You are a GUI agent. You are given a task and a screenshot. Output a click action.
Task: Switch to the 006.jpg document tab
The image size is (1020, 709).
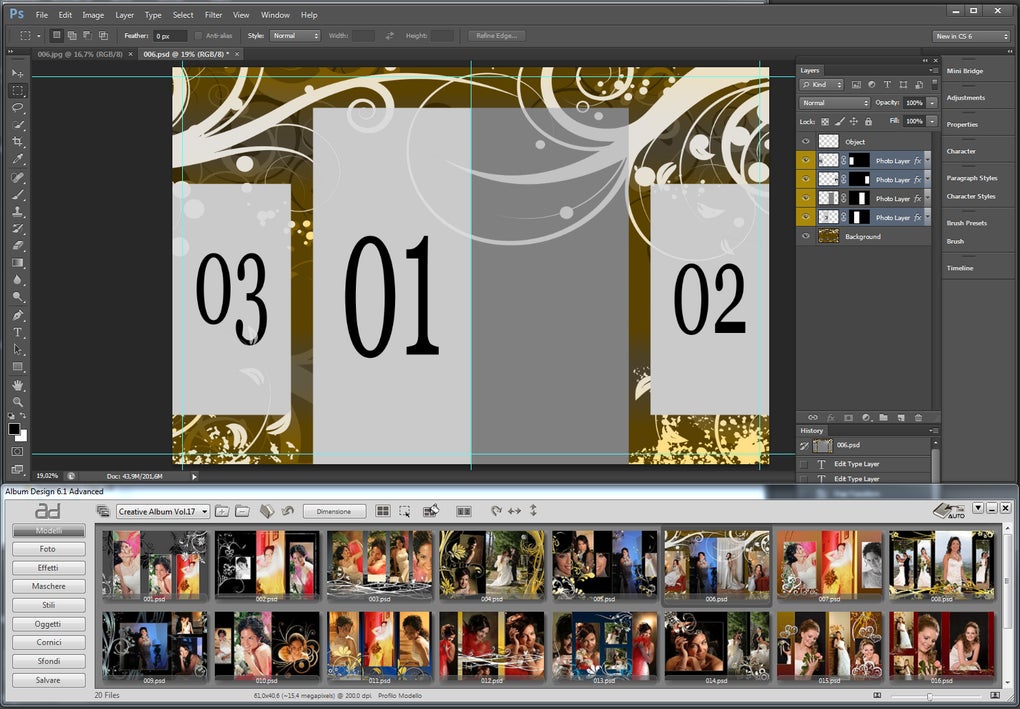[x=79, y=54]
